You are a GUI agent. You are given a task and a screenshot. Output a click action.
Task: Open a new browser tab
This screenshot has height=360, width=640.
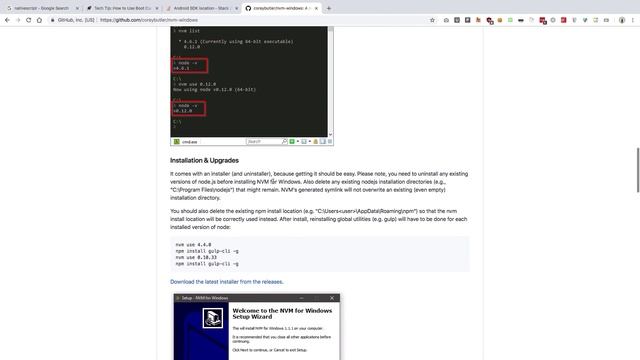(x=329, y=8)
